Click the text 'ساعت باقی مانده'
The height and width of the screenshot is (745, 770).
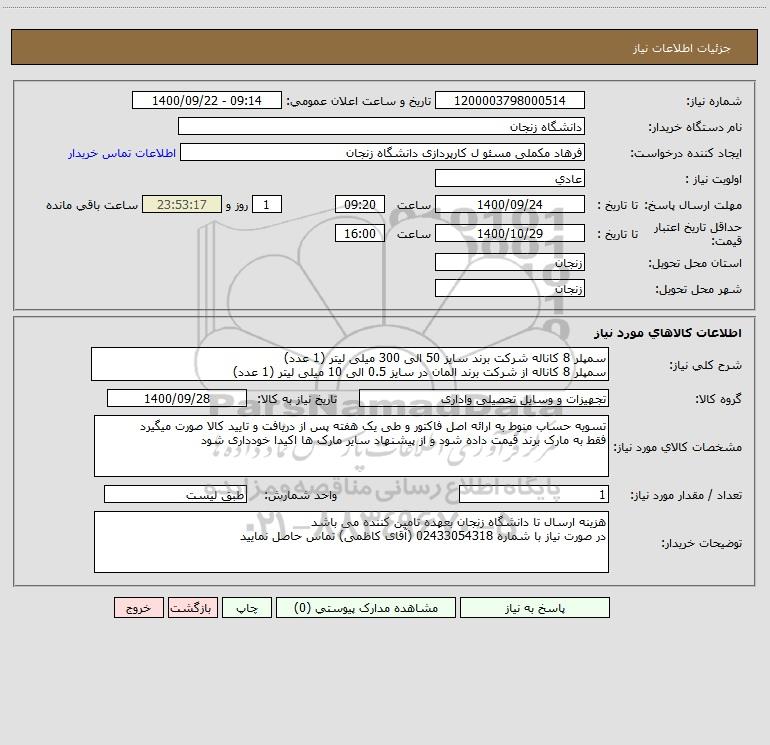coord(92,205)
